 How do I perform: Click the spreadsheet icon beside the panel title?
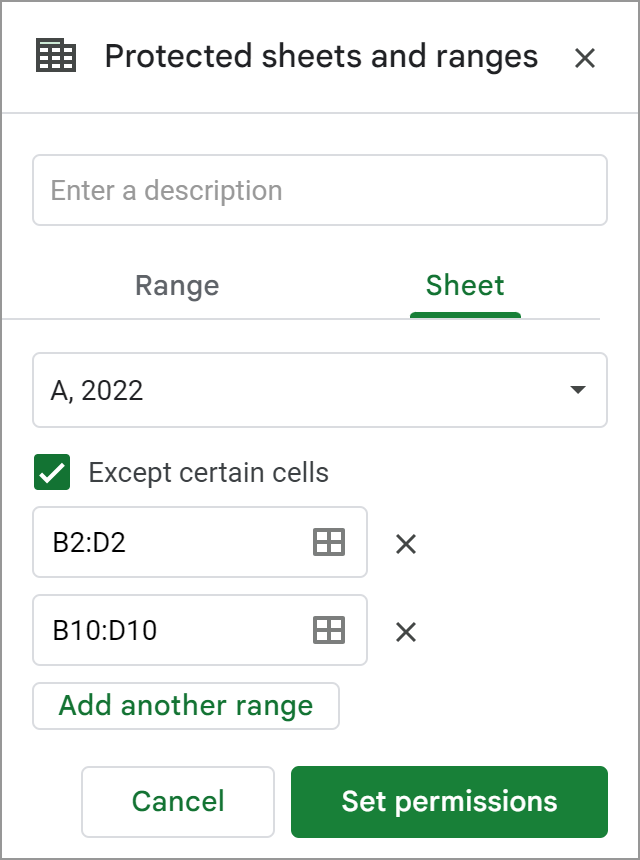55,55
